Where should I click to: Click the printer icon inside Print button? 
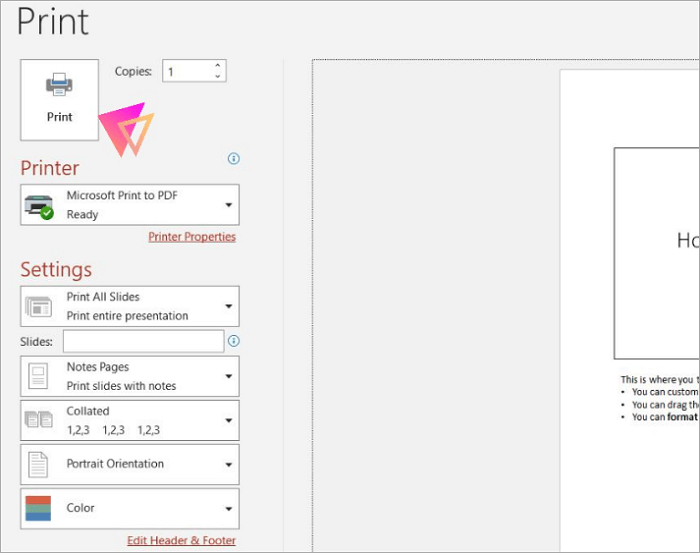tap(59, 84)
